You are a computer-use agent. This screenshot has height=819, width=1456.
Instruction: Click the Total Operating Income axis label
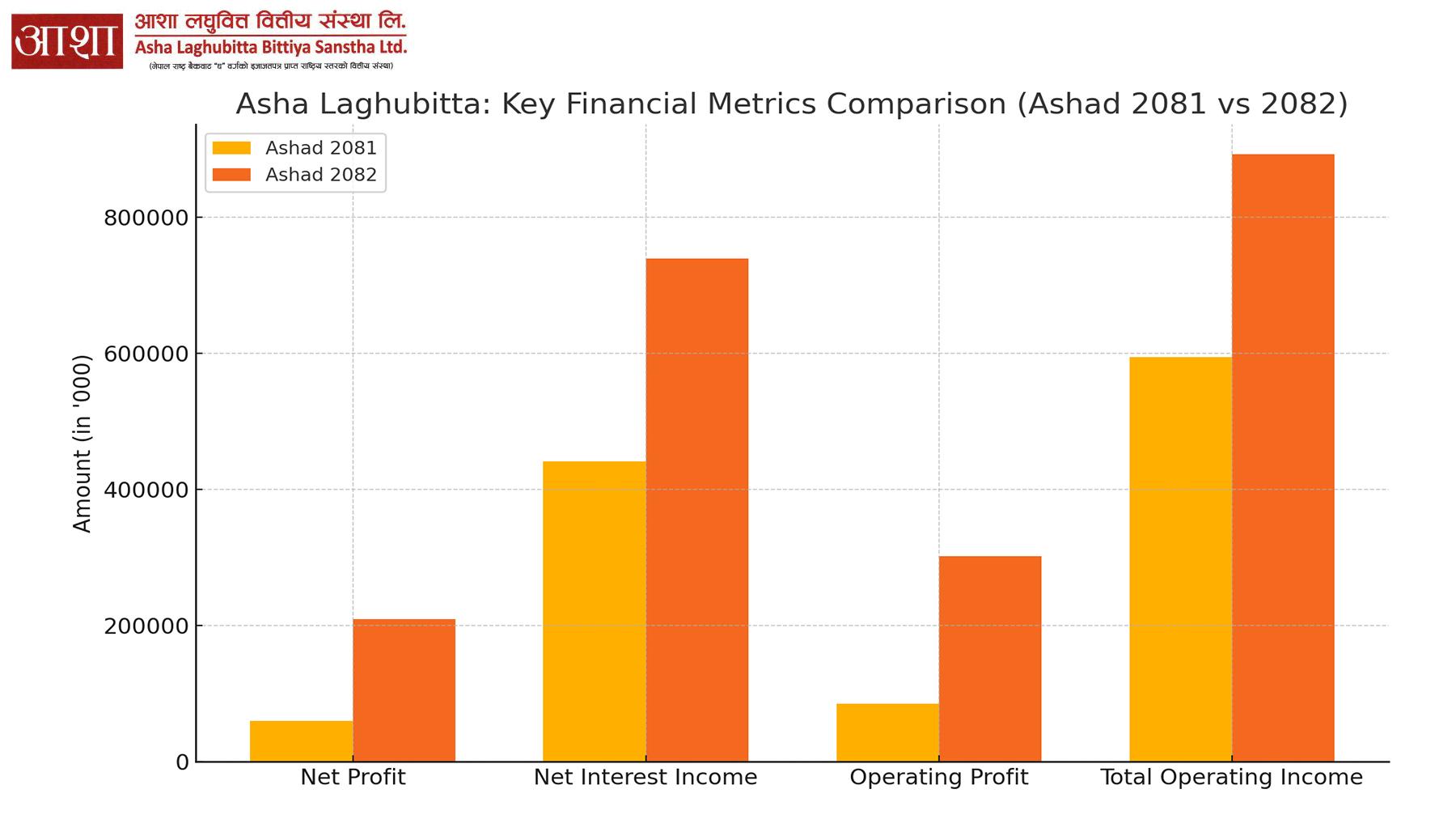point(1231,778)
